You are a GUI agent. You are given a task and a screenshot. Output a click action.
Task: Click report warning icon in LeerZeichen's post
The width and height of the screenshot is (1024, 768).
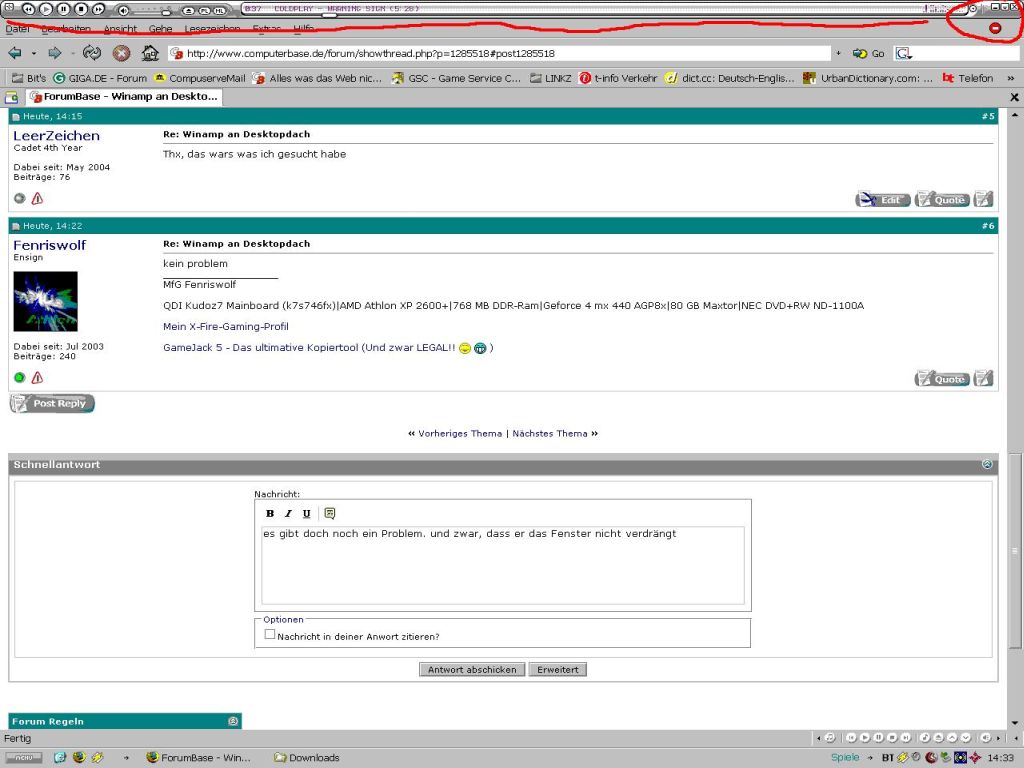click(x=37, y=198)
